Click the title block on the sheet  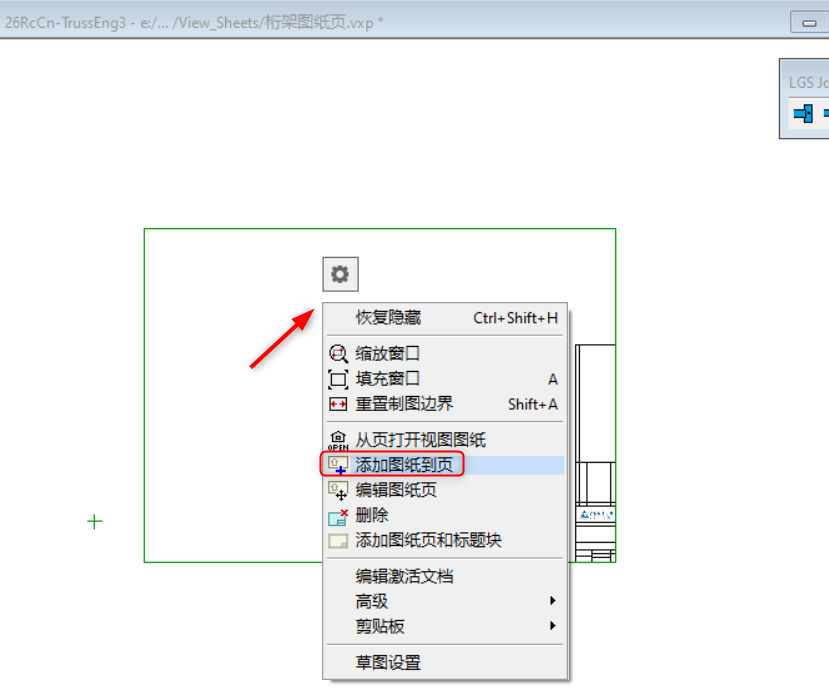coord(595,453)
